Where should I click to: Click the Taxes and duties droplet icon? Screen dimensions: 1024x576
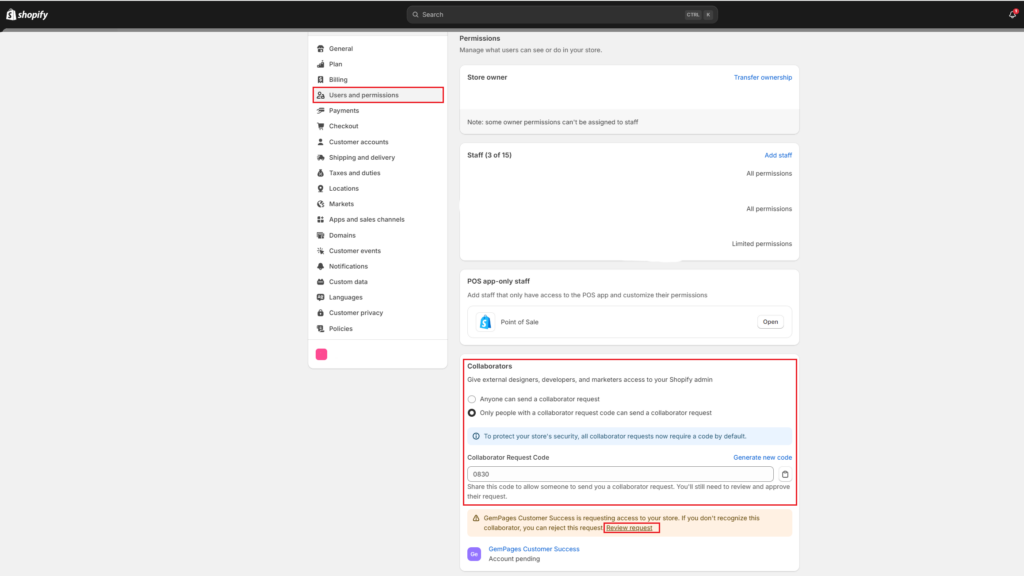[x=322, y=173]
